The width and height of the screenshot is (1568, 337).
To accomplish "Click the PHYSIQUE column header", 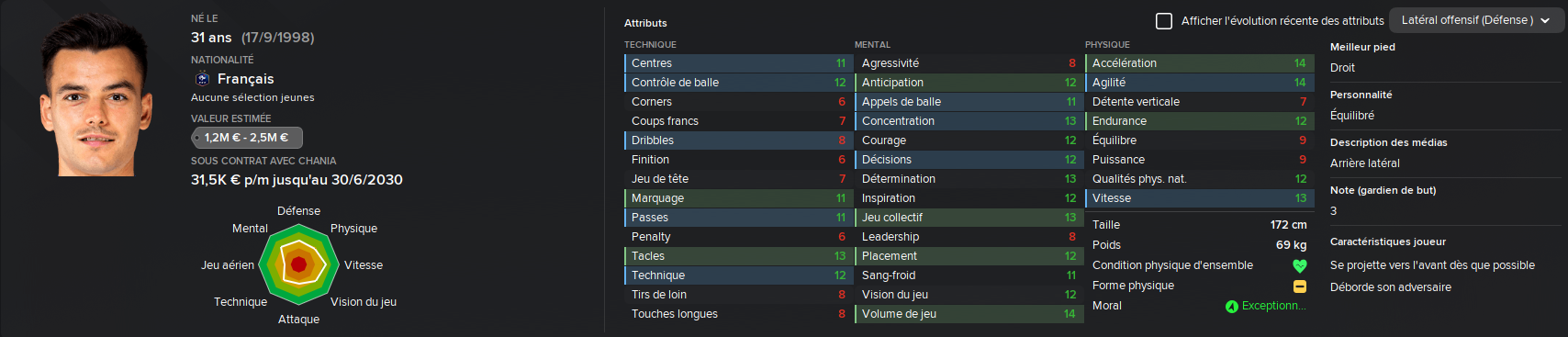I will (1107, 44).
